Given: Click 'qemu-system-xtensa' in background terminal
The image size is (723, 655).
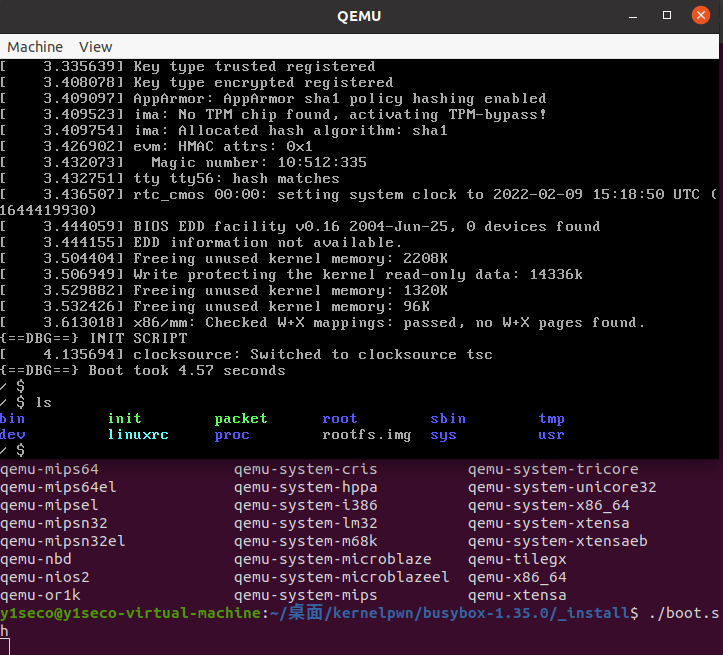Looking at the screenshot, I should click(549, 523).
